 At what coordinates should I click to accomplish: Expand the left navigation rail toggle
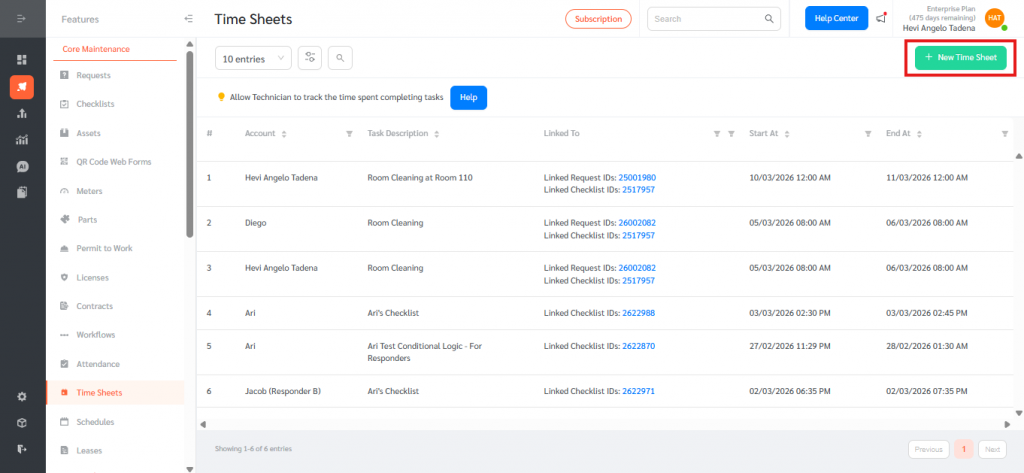click(22, 19)
